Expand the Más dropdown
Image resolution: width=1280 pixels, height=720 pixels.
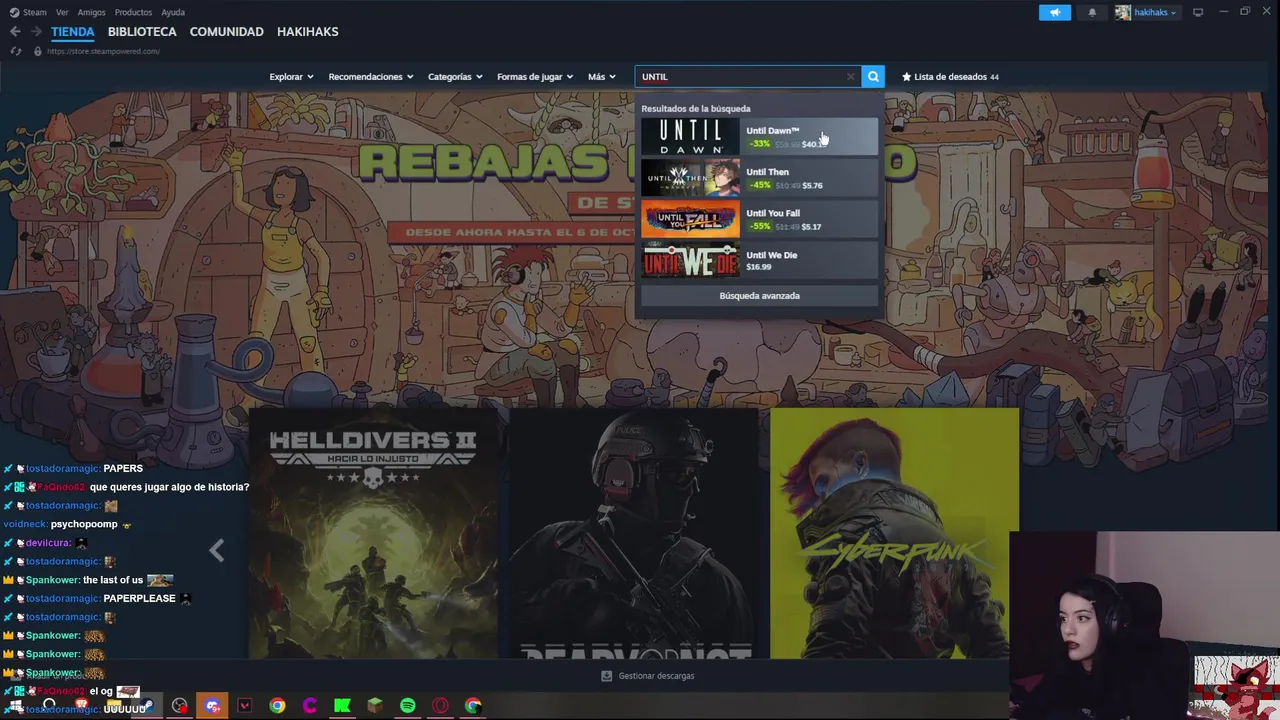(602, 76)
